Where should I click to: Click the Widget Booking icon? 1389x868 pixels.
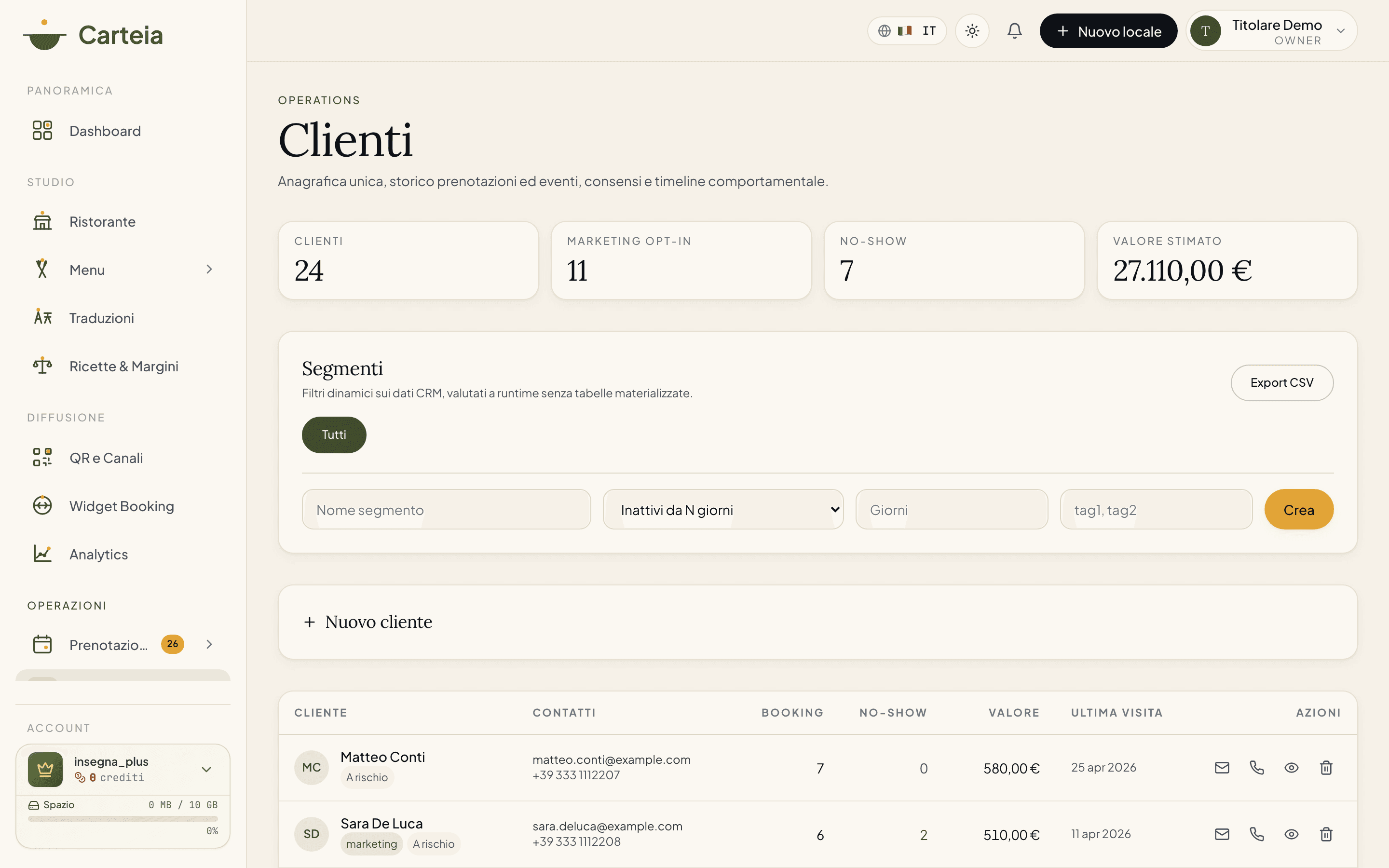(42, 506)
